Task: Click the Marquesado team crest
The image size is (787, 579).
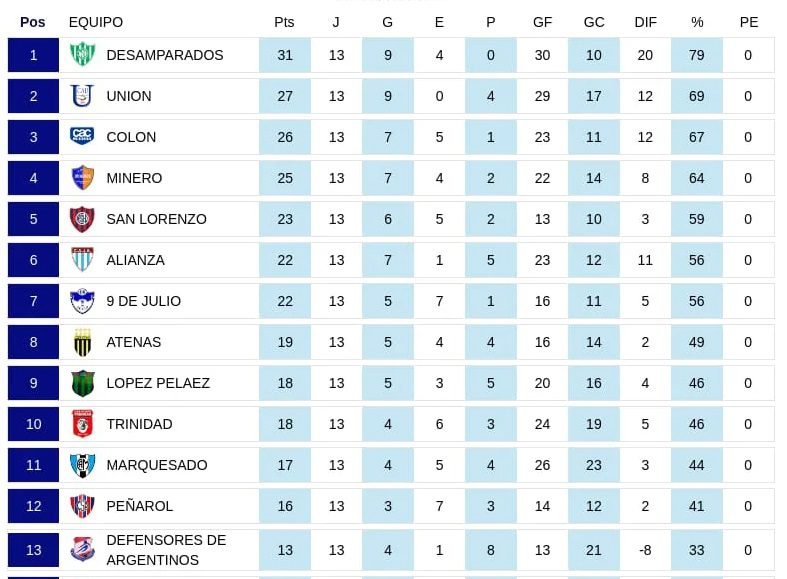Action: tap(82, 465)
